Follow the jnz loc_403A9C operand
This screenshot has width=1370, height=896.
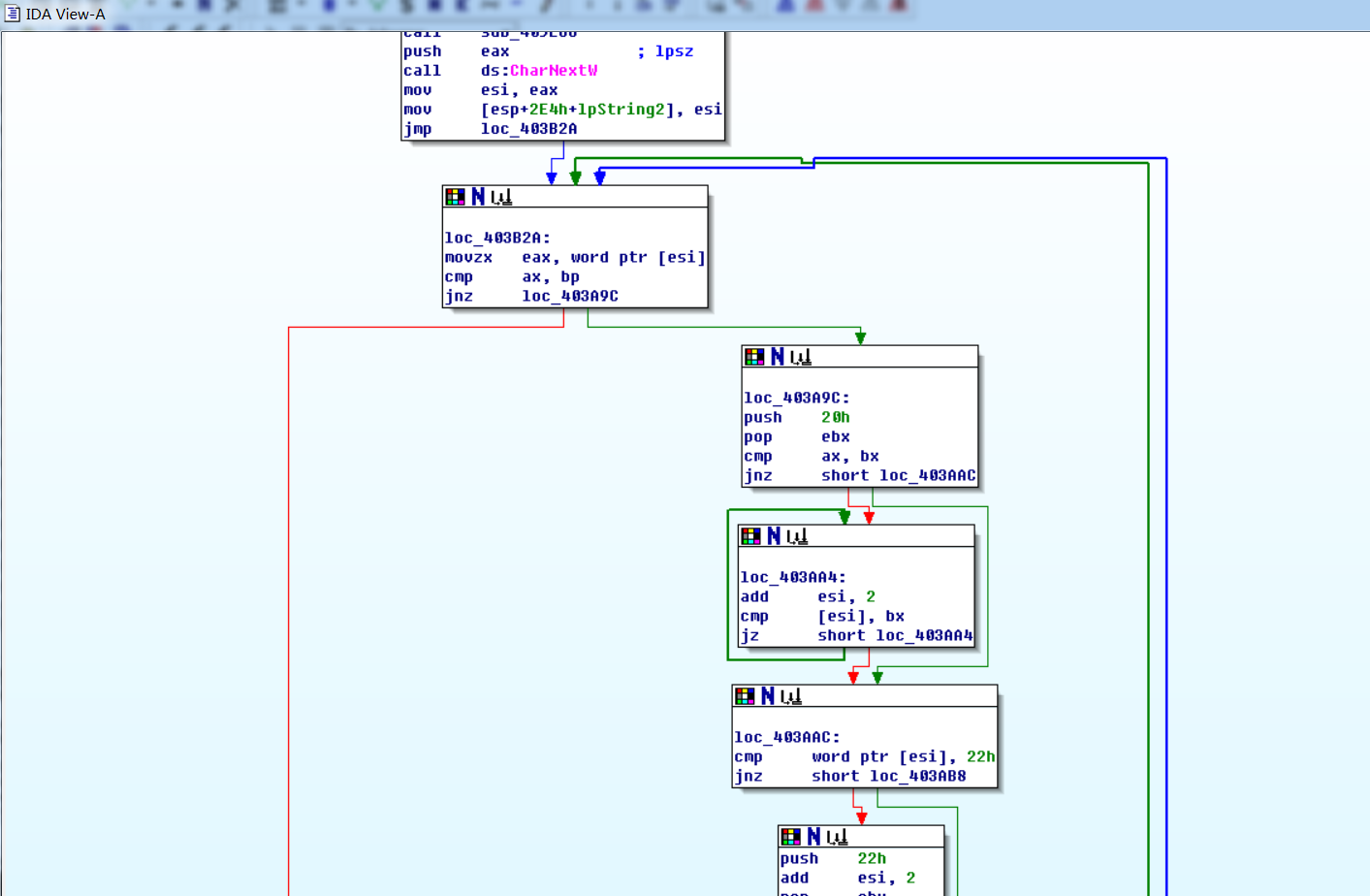point(570,296)
